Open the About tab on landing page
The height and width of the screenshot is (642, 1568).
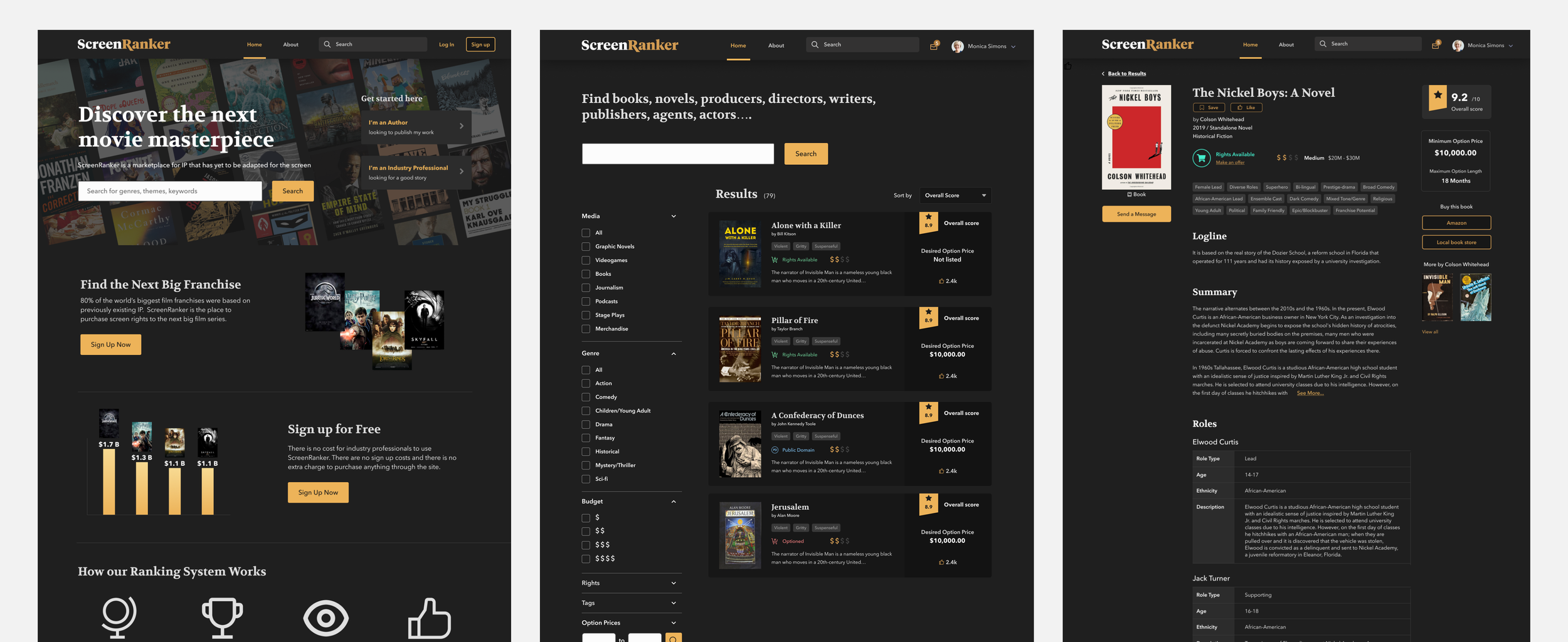(290, 45)
